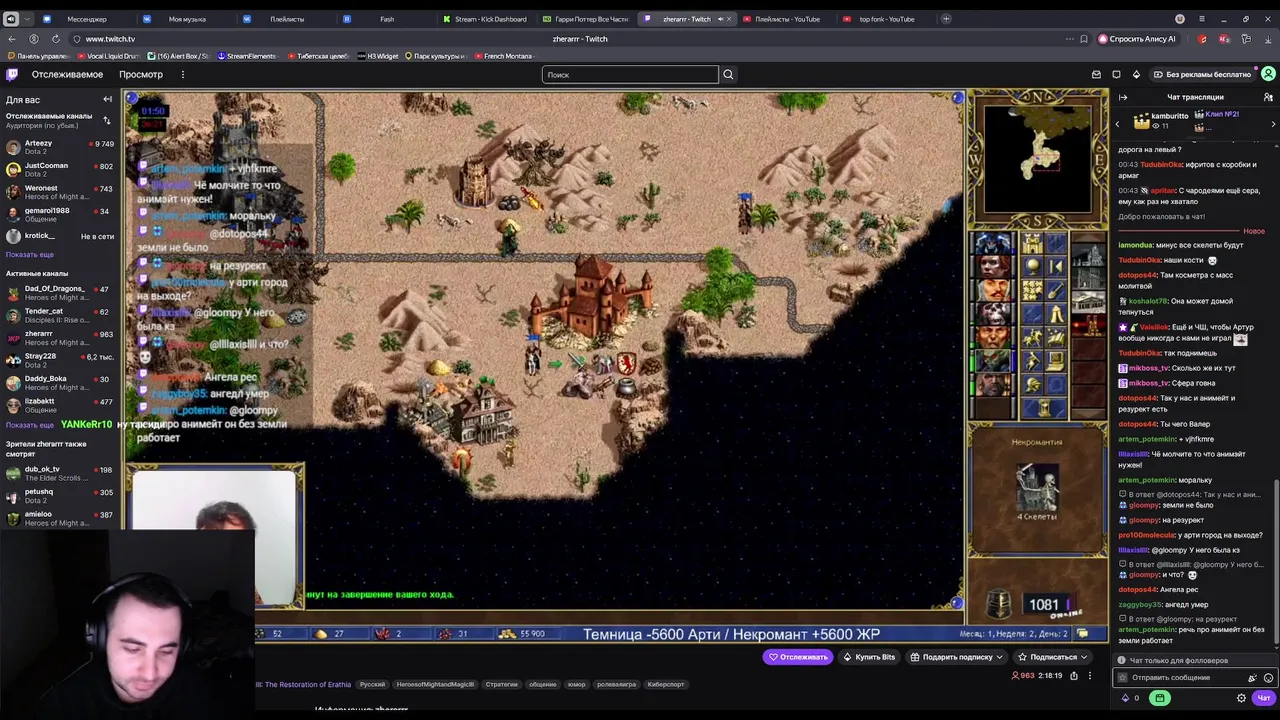The width and height of the screenshot is (1280, 720).
Task: Switch to 'top fonk - YouTube' tab
Action: pos(886,19)
